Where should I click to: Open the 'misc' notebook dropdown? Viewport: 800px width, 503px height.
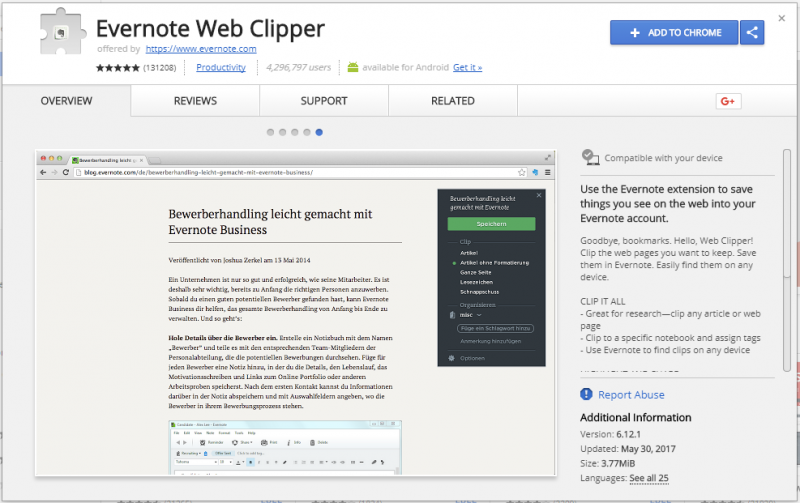click(470, 315)
